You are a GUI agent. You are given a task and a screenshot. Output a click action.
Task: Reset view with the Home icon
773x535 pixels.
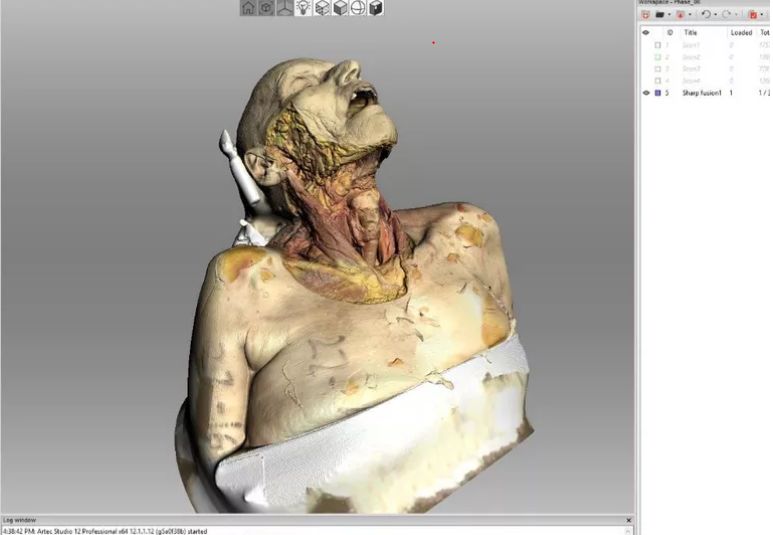248,8
